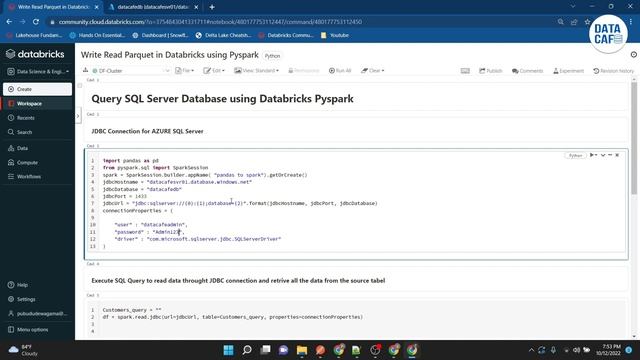Click the Permissions toolbar button

coord(304,71)
